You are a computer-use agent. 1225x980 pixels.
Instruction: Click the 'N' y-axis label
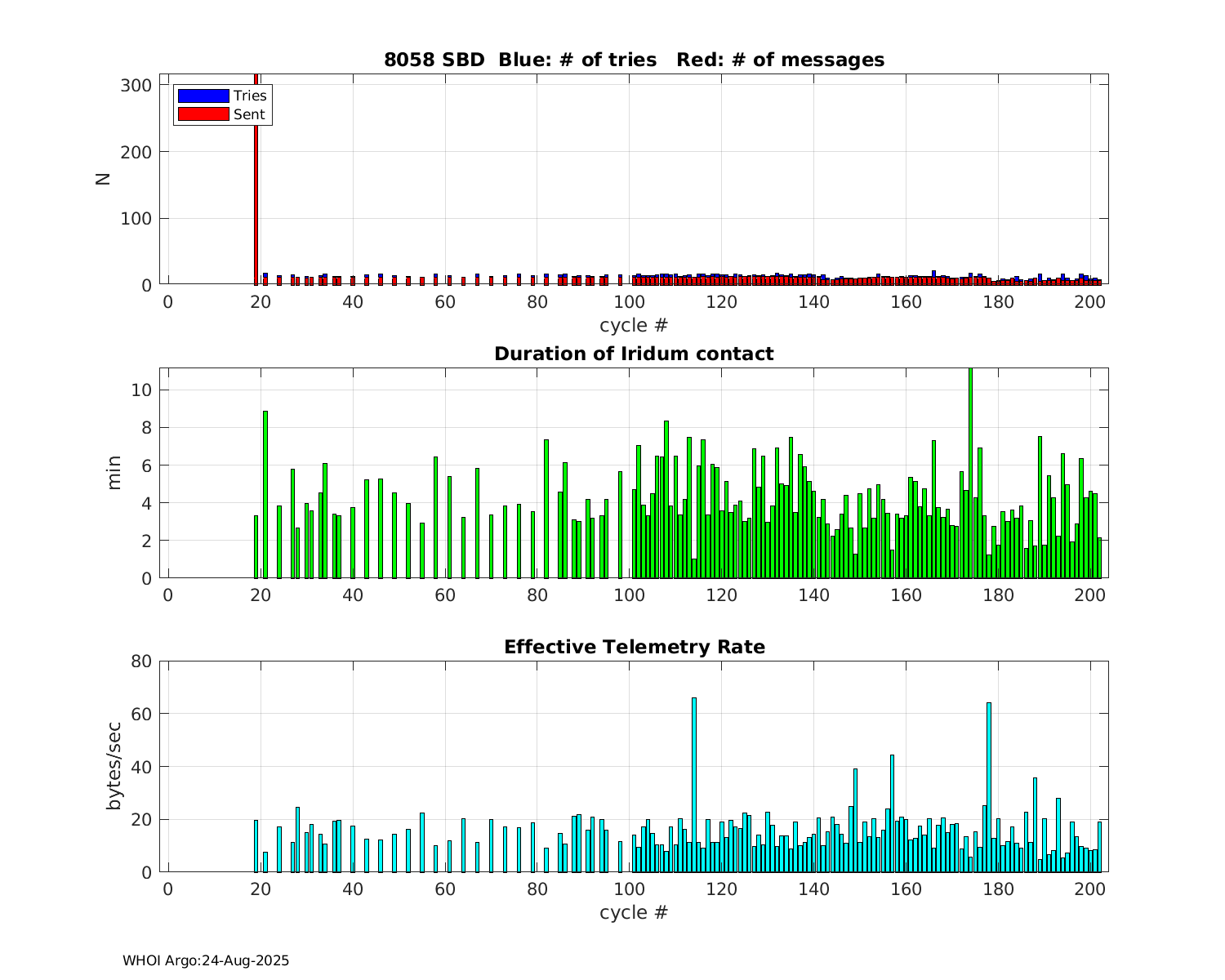point(104,179)
